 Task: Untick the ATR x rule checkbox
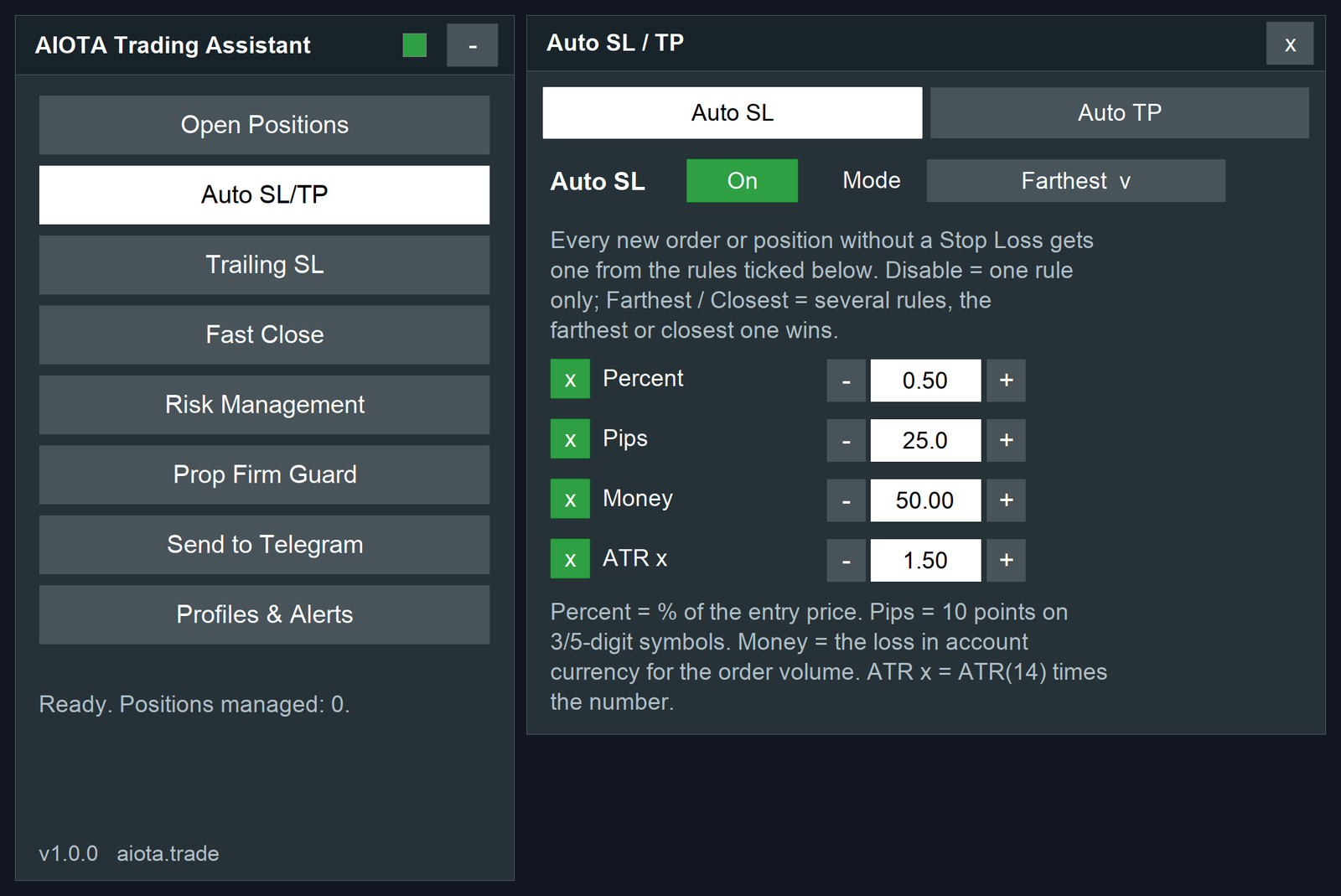point(570,559)
